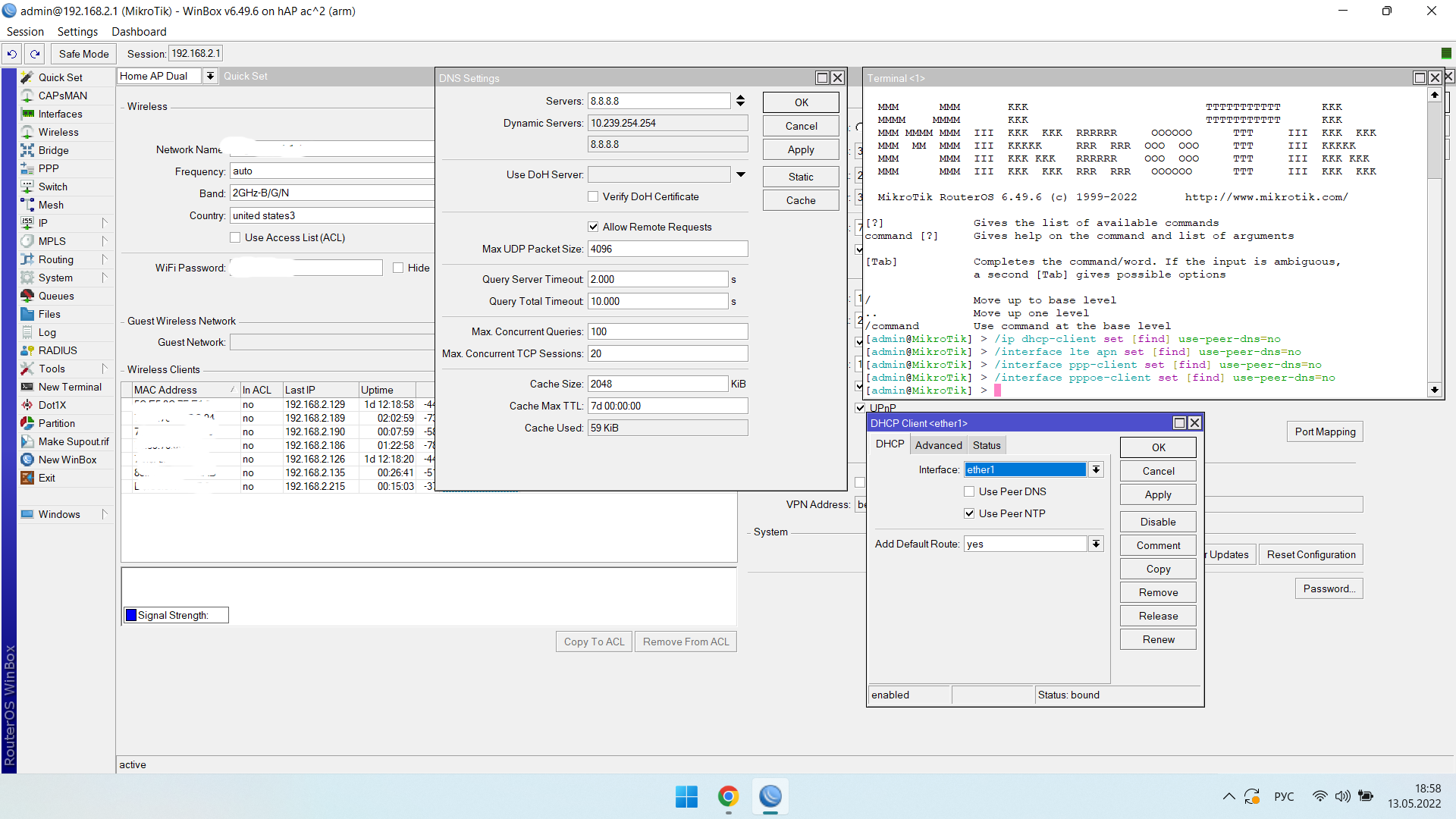Viewport: 1456px width, 819px height.
Task: Open the Bridge section icon
Action: point(27,150)
